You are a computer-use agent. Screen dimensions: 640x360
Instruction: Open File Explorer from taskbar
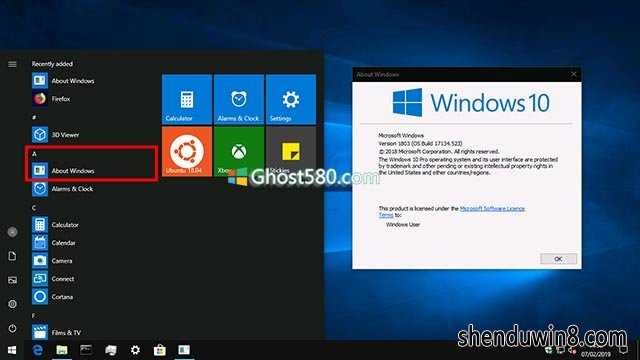point(62,350)
